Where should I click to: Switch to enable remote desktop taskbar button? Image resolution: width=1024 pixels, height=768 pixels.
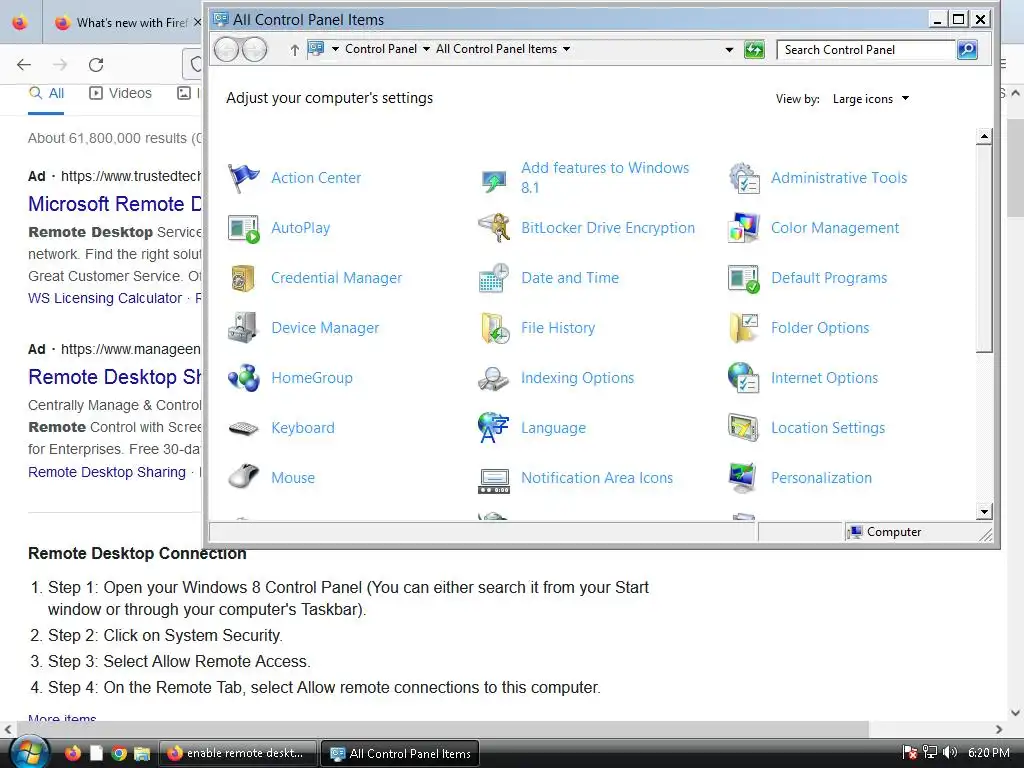coord(238,753)
